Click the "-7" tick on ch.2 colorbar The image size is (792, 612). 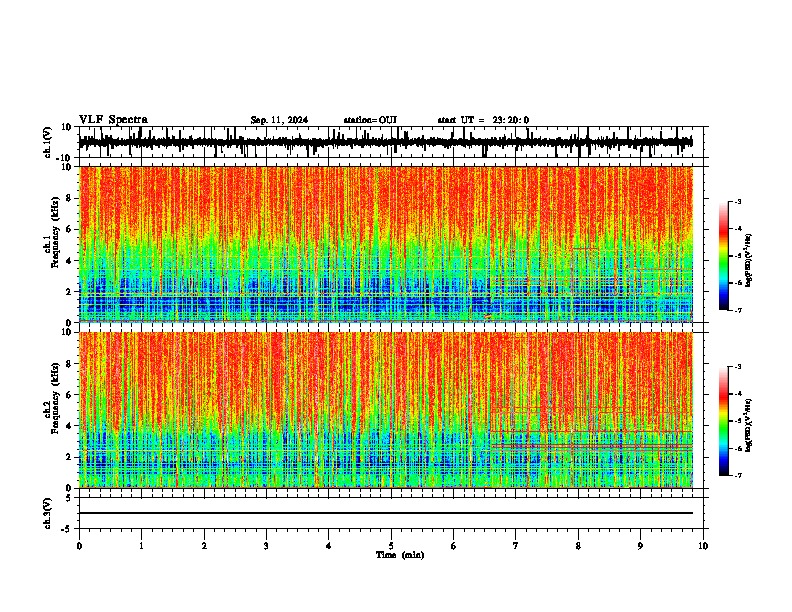pos(738,475)
